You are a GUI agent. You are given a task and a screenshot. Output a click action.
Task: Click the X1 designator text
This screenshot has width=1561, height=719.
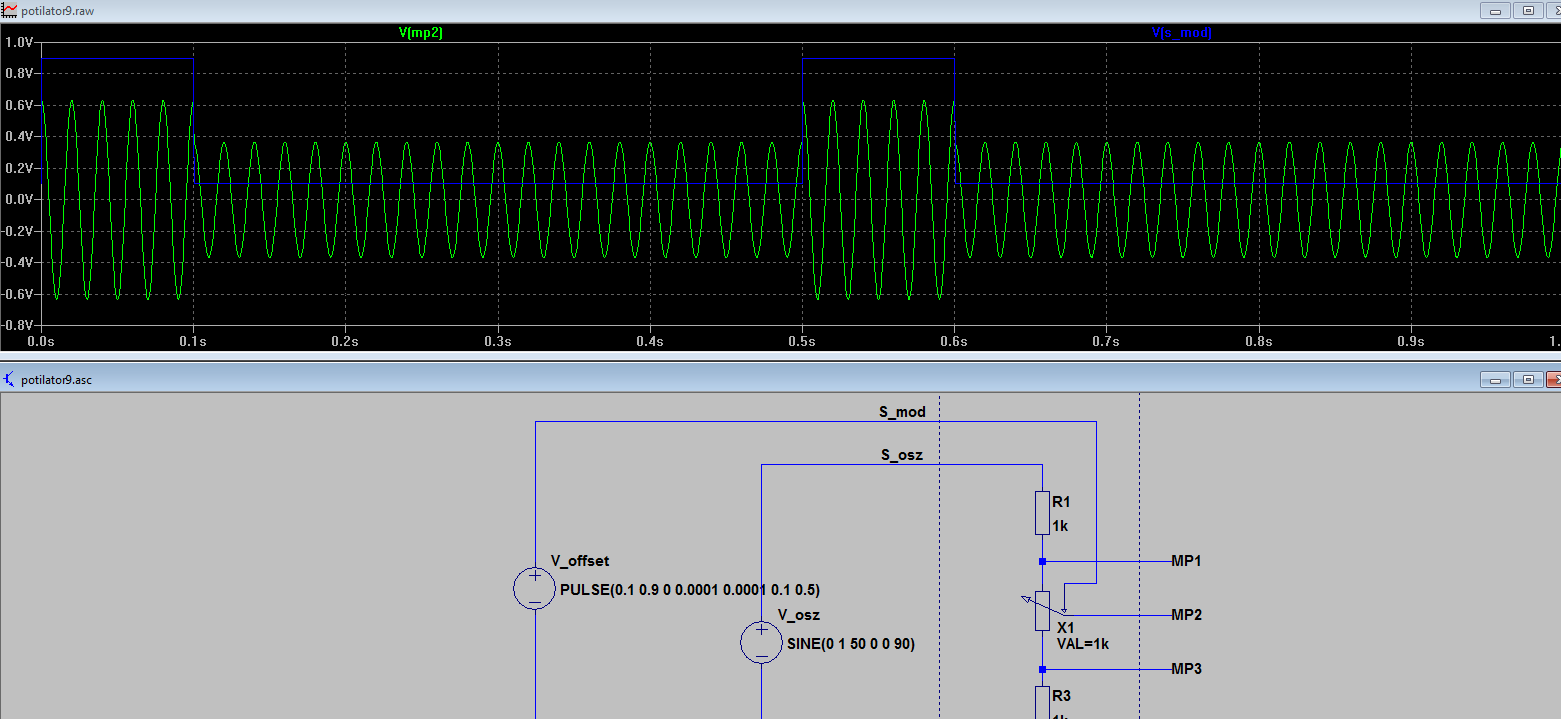tap(1065, 627)
